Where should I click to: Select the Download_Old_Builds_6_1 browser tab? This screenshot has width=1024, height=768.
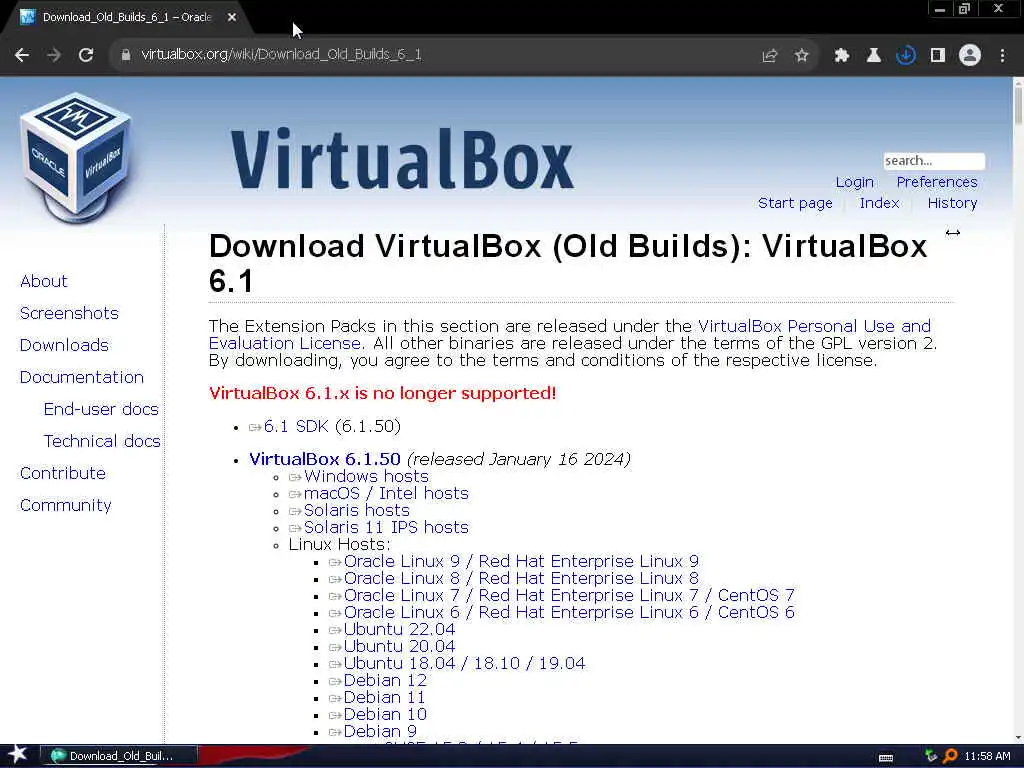pyautogui.click(x=127, y=18)
